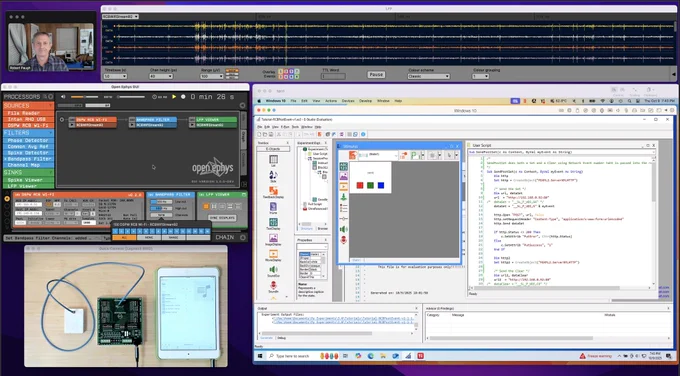Open the Chan height dropdown in LFP window

click(x=161, y=76)
